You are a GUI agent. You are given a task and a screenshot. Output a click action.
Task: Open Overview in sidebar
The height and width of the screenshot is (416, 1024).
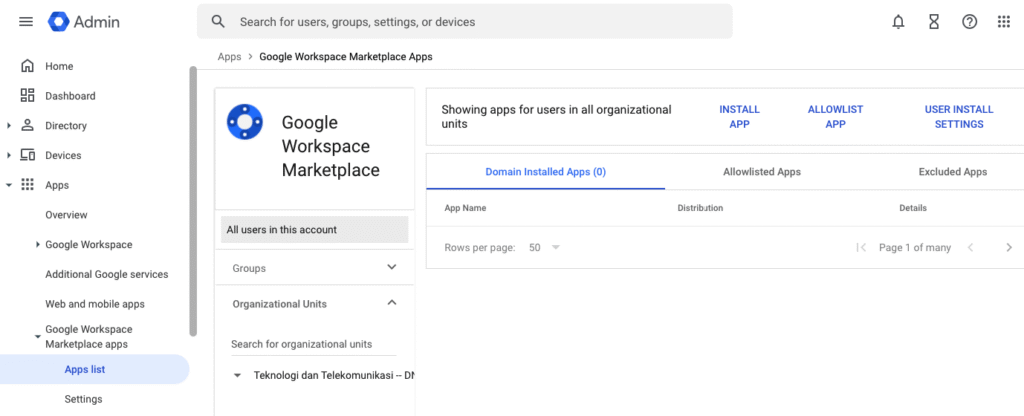(x=66, y=215)
